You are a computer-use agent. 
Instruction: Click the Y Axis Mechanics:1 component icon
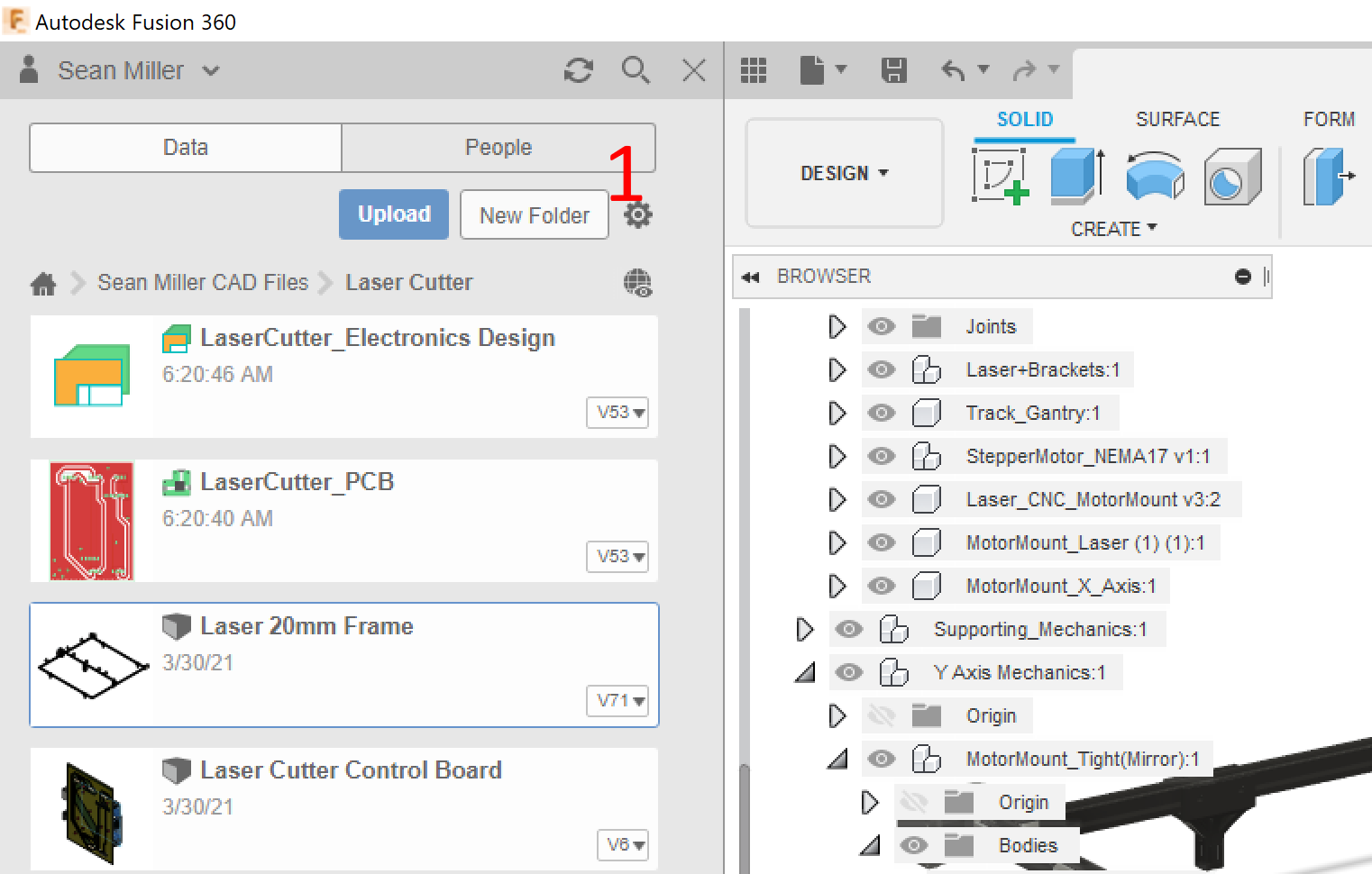point(894,672)
